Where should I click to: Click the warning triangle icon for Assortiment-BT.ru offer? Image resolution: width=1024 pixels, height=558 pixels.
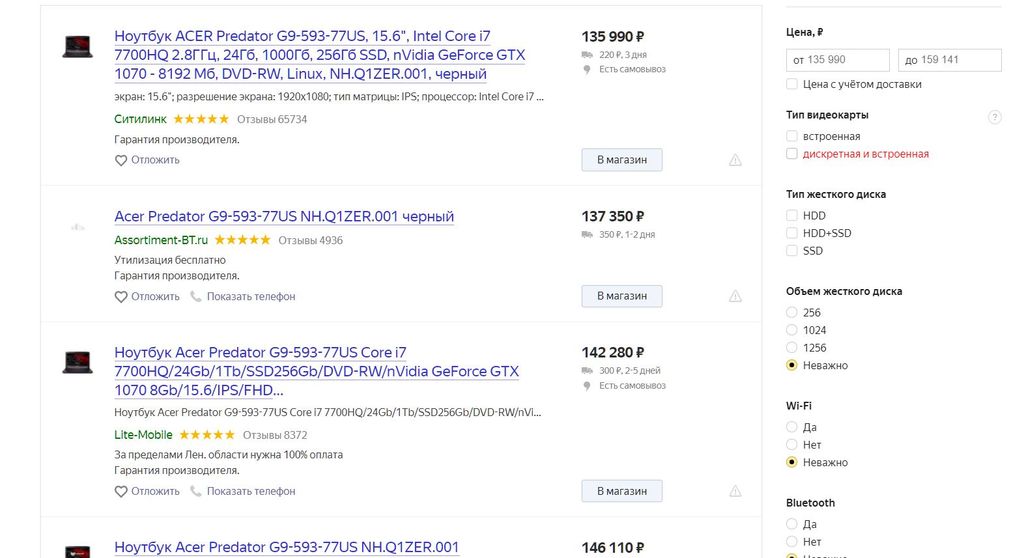[735, 296]
